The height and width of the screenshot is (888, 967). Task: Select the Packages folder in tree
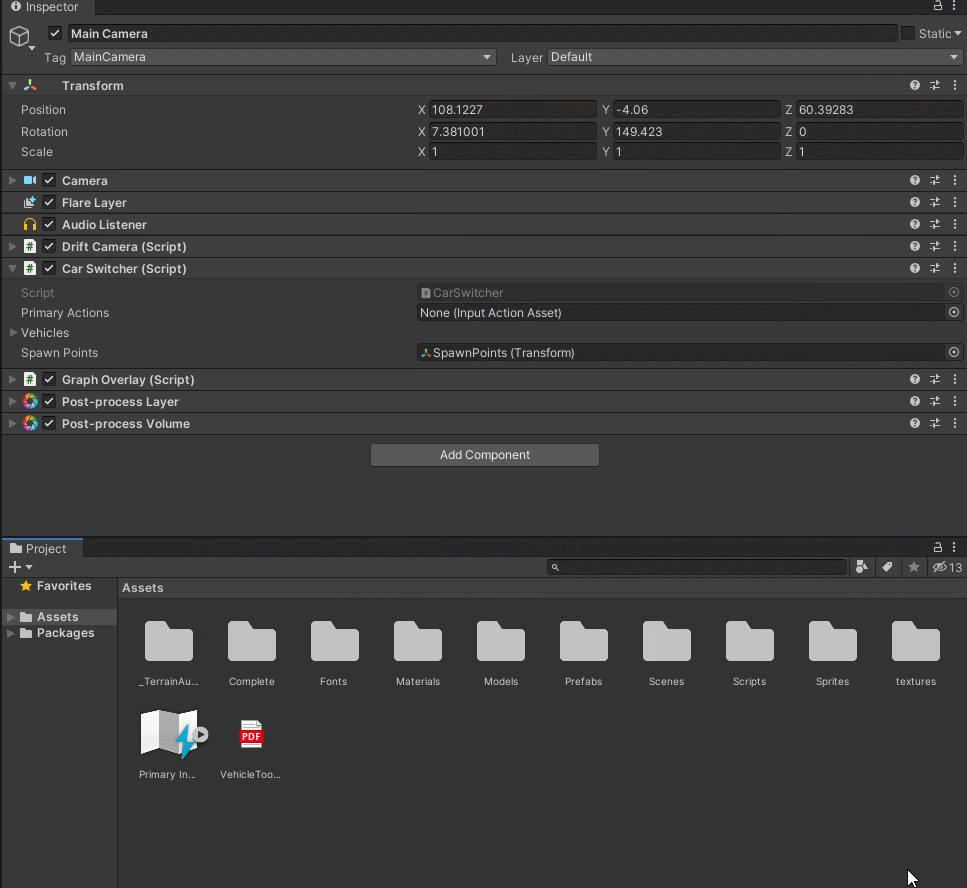[x=65, y=633]
